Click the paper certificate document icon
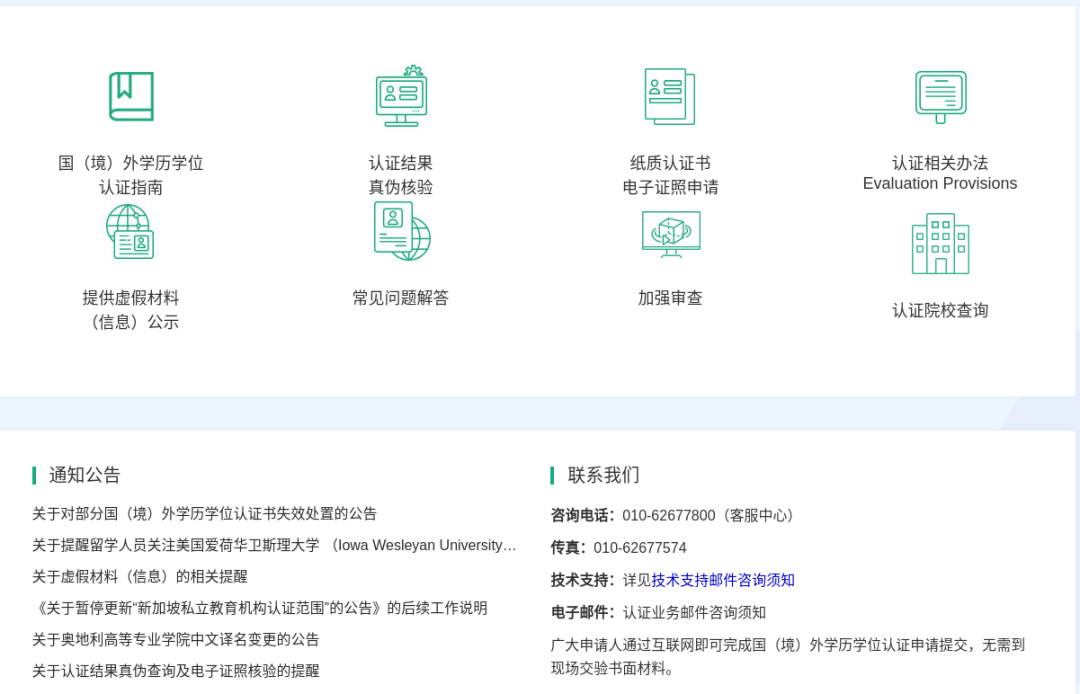Image resolution: width=1080 pixels, height=694 pixels. [x=670, y=97]
